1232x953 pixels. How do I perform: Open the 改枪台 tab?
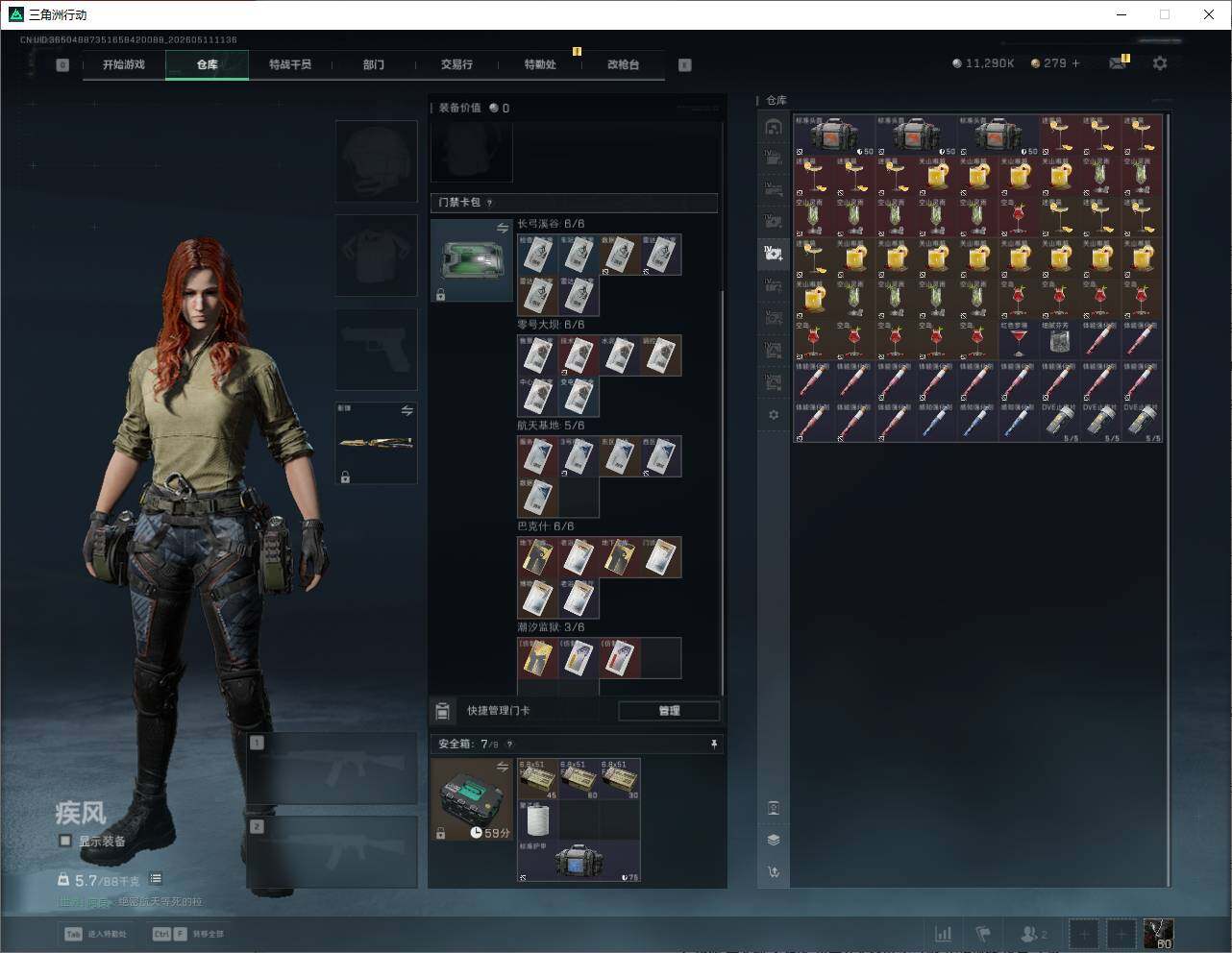point(623,64)
